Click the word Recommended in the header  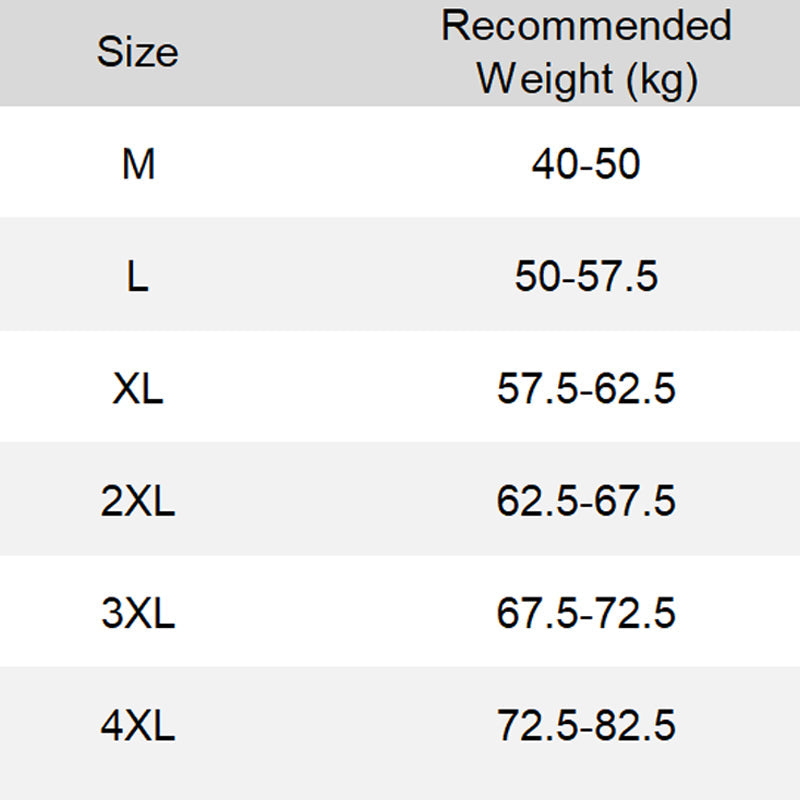pyautogui.click(x=586, y=26)
